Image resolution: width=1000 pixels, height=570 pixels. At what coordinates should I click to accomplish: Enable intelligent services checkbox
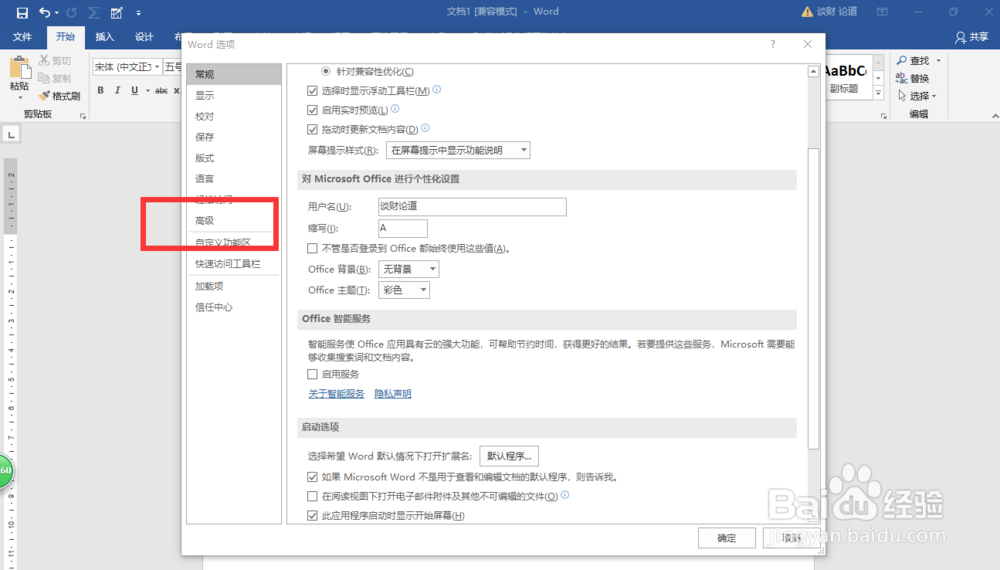(x=312, y=374)
